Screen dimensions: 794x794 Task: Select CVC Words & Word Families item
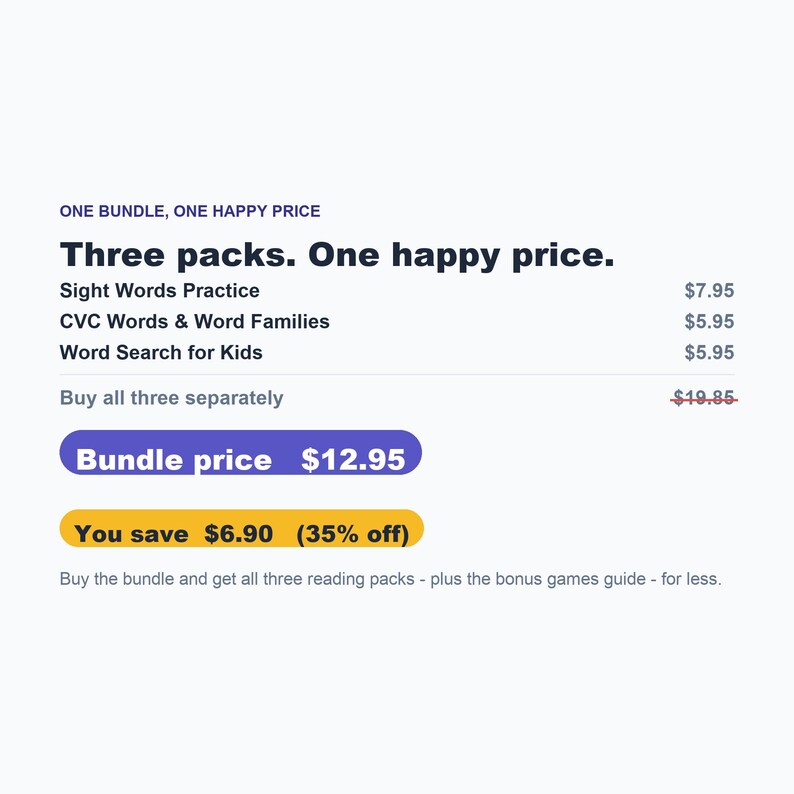tap(194, 322)
